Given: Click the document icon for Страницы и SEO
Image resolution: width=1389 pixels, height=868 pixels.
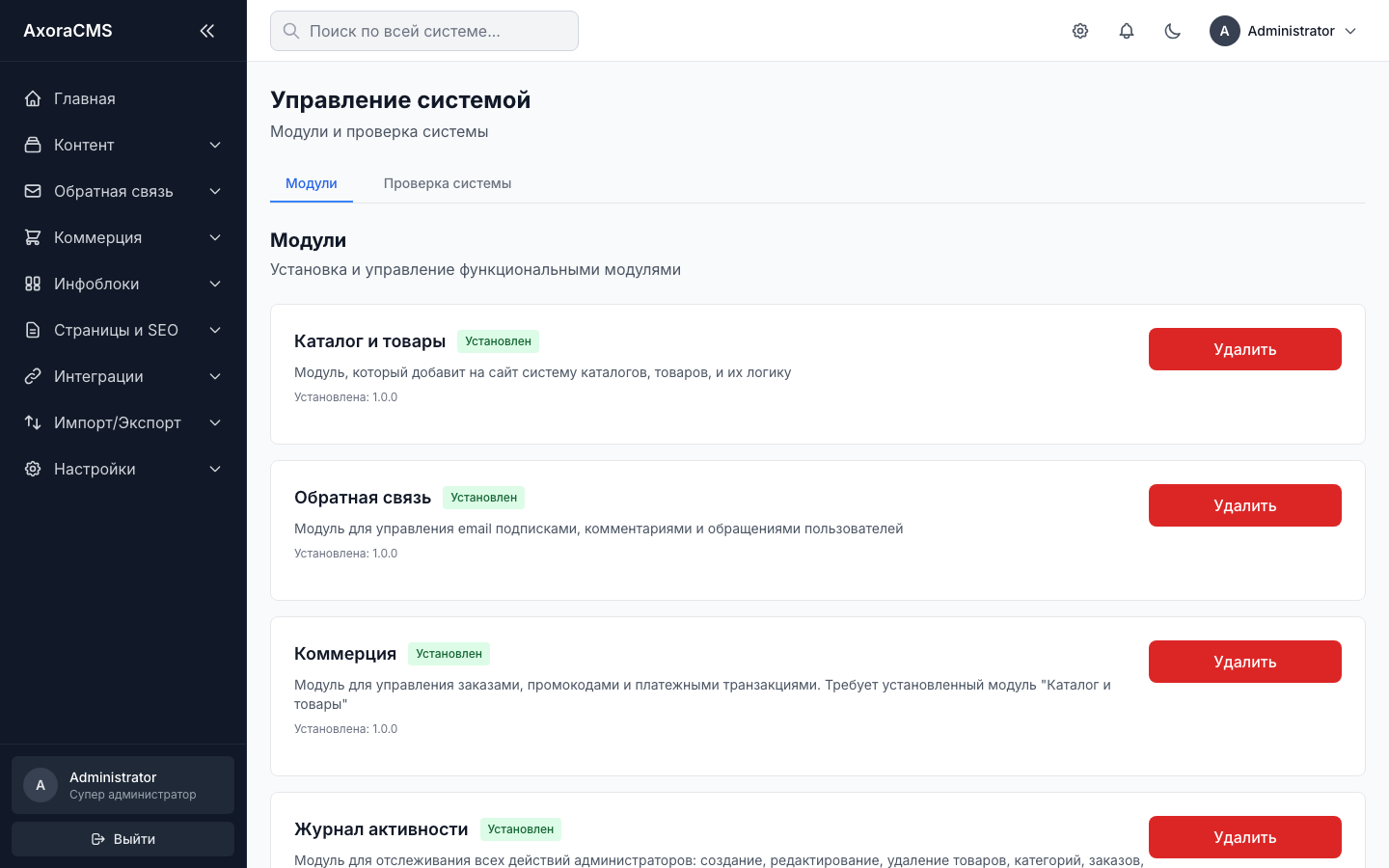Looking at the screenshot, I should click(33, 330).
